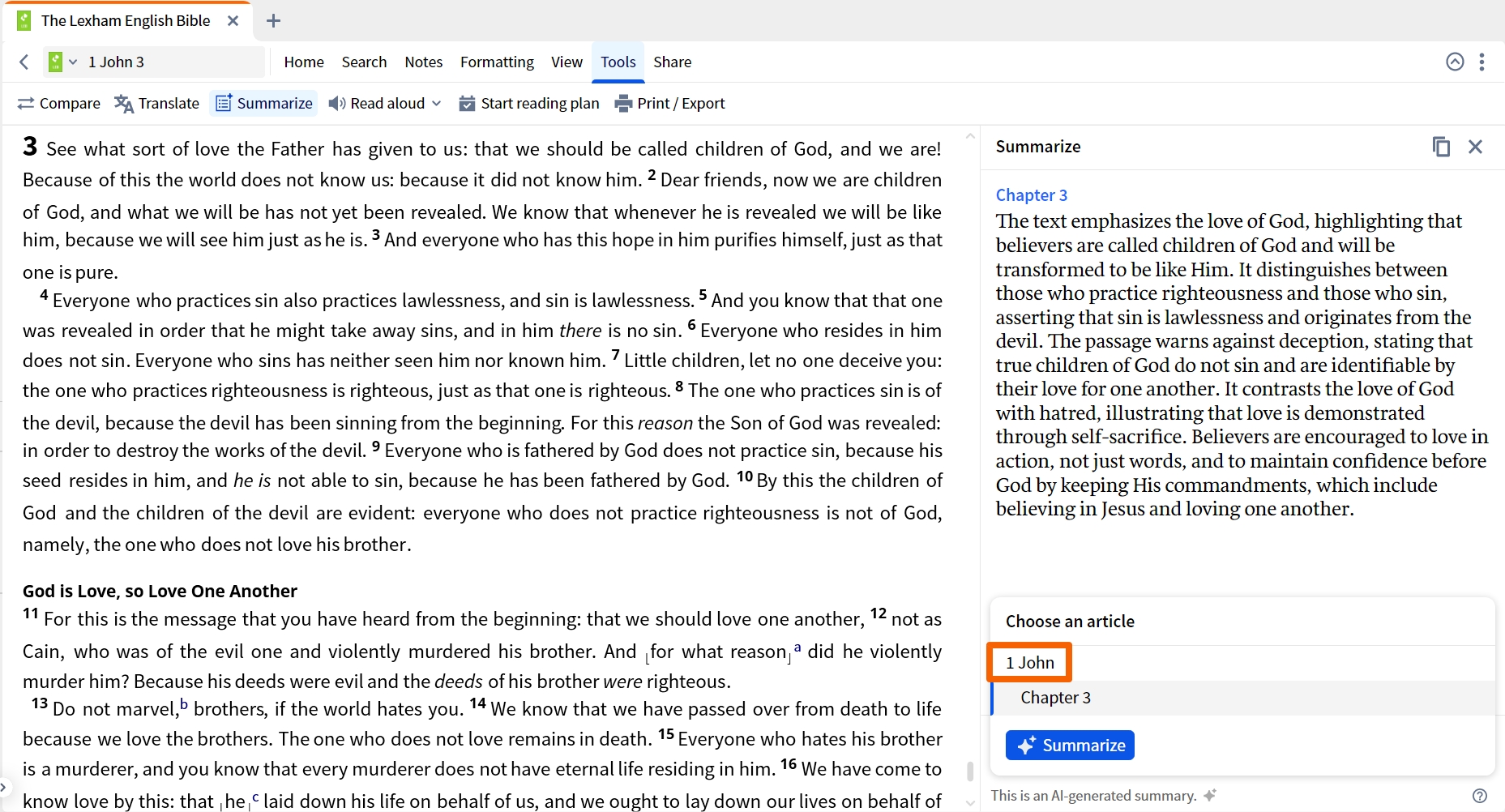Open the Notes menu tab

coord(424,62)
